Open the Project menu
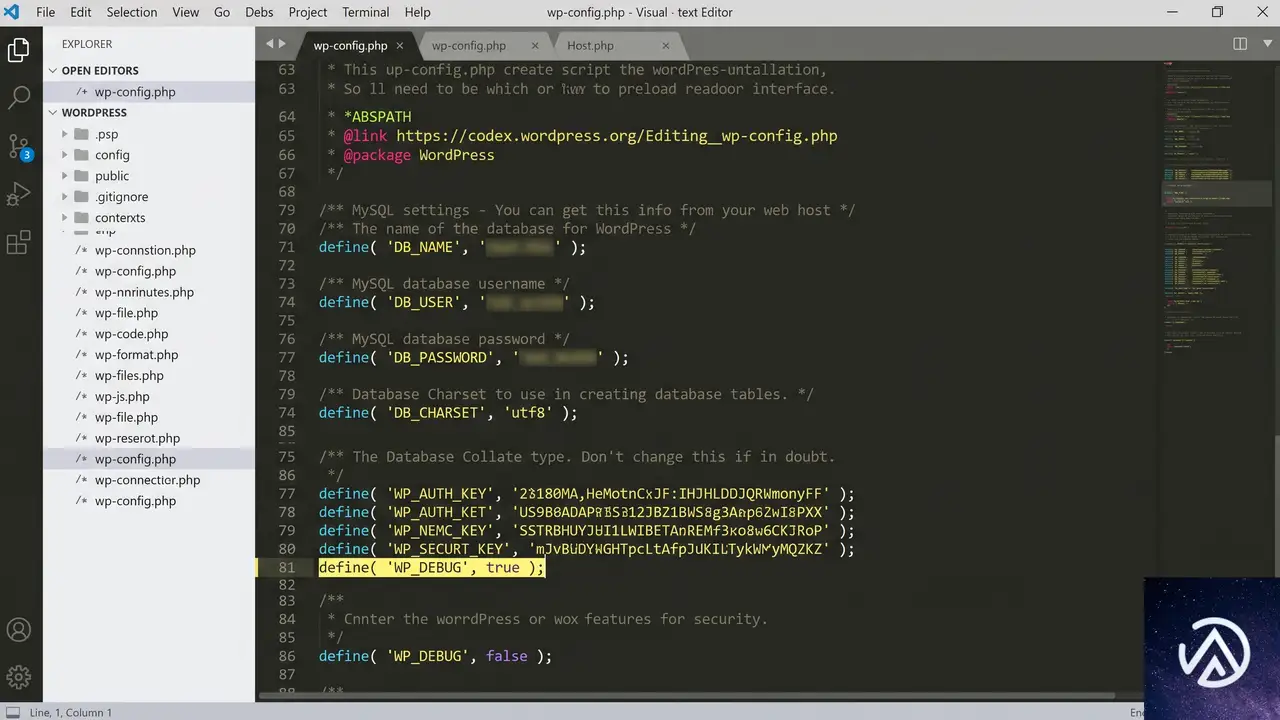 (x=308, y=12)
